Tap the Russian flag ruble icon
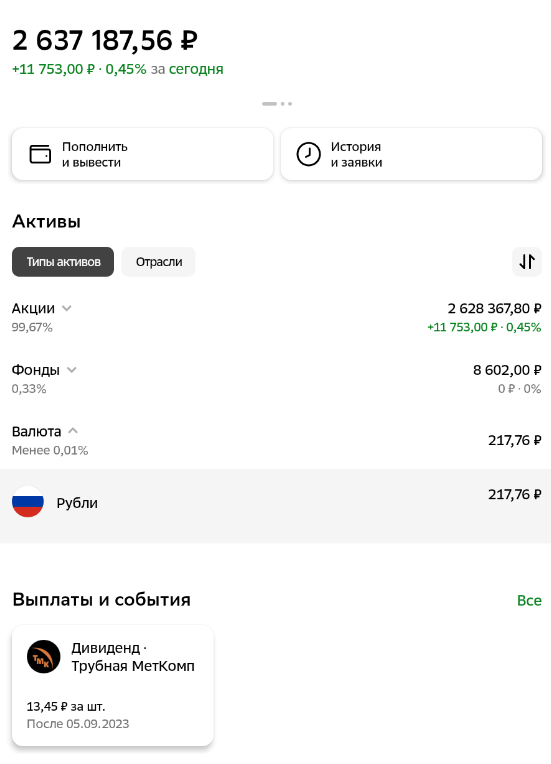Viewport: 551px width, 764px height. [28, 501]
